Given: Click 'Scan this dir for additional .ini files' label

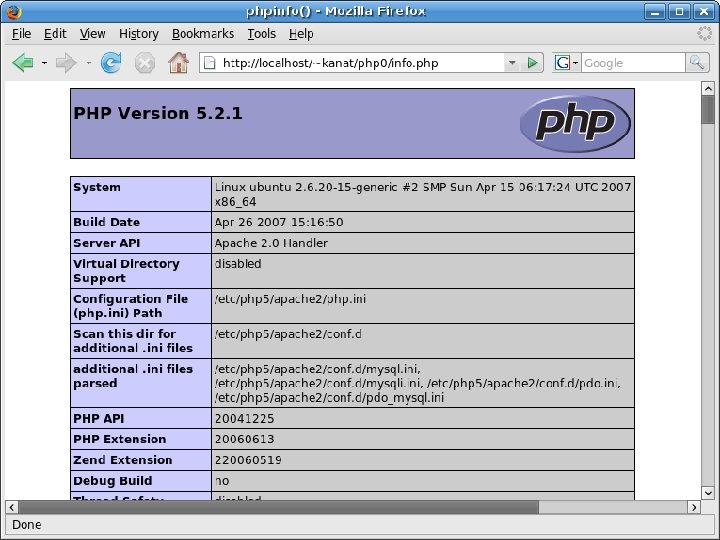Looking at the screenshot, I should 133,341.
